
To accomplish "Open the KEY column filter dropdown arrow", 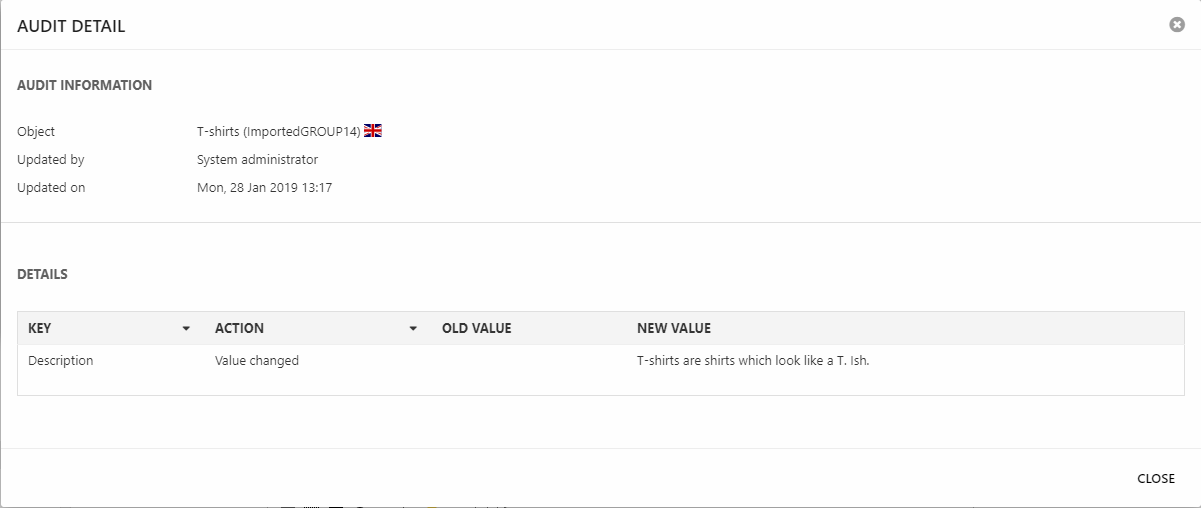I will [x=186, y=328].
